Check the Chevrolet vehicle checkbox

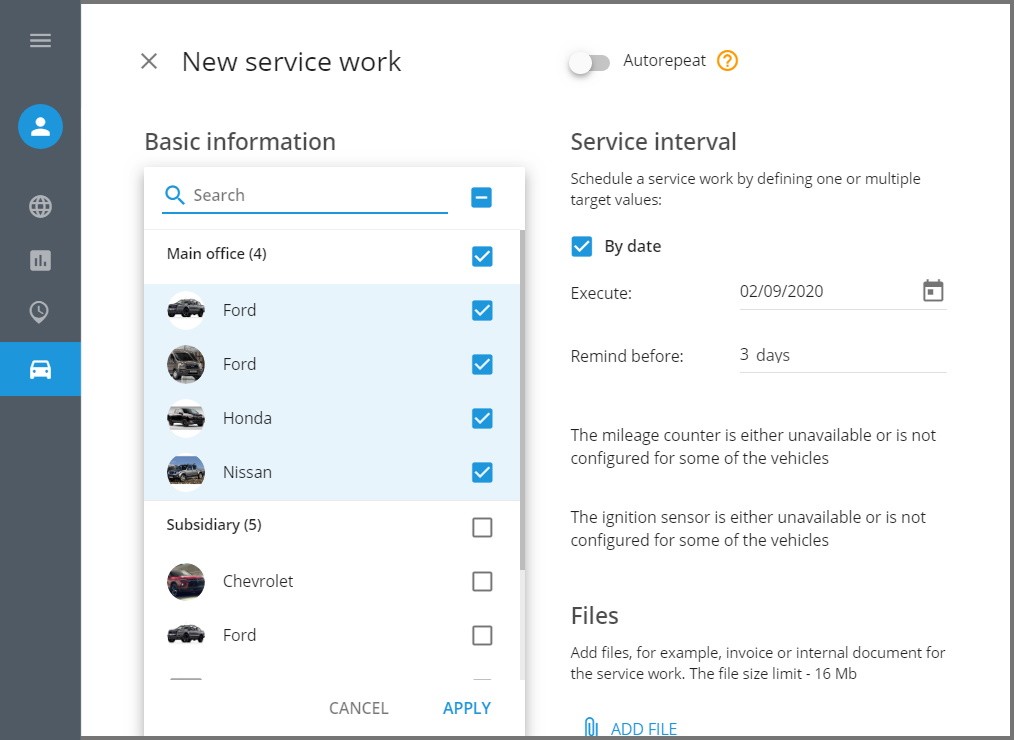point(482,581)
